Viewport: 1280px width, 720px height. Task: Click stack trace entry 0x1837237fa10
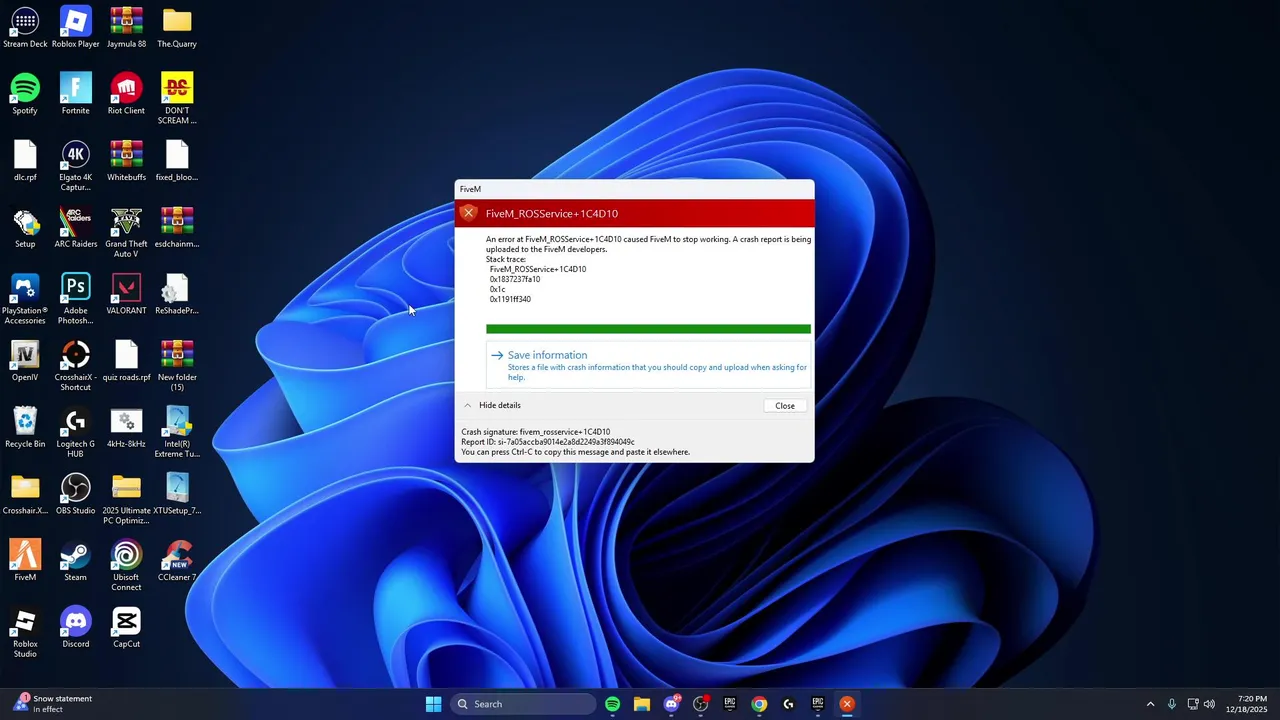tap(515, 279)
